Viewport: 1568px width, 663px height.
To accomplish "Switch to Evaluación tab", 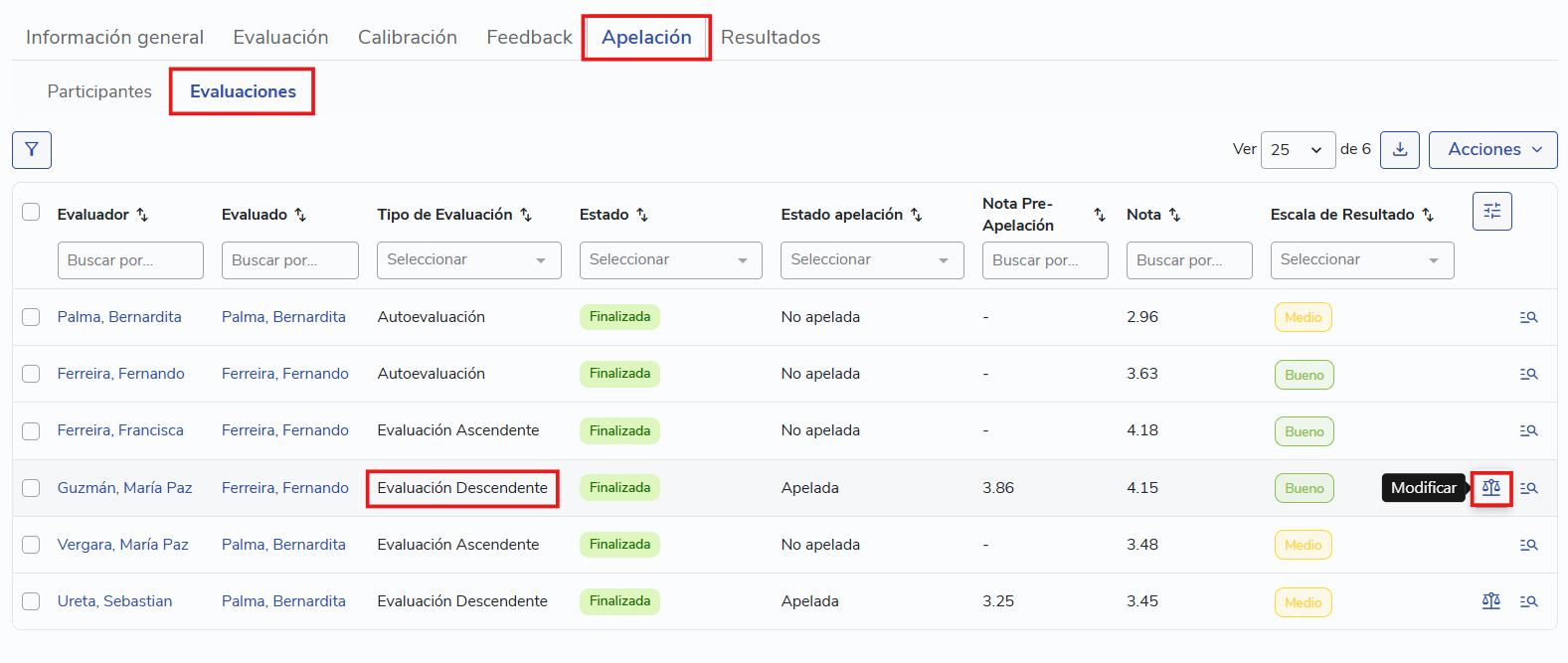I will pyautogui.click(x=280, y=38).
